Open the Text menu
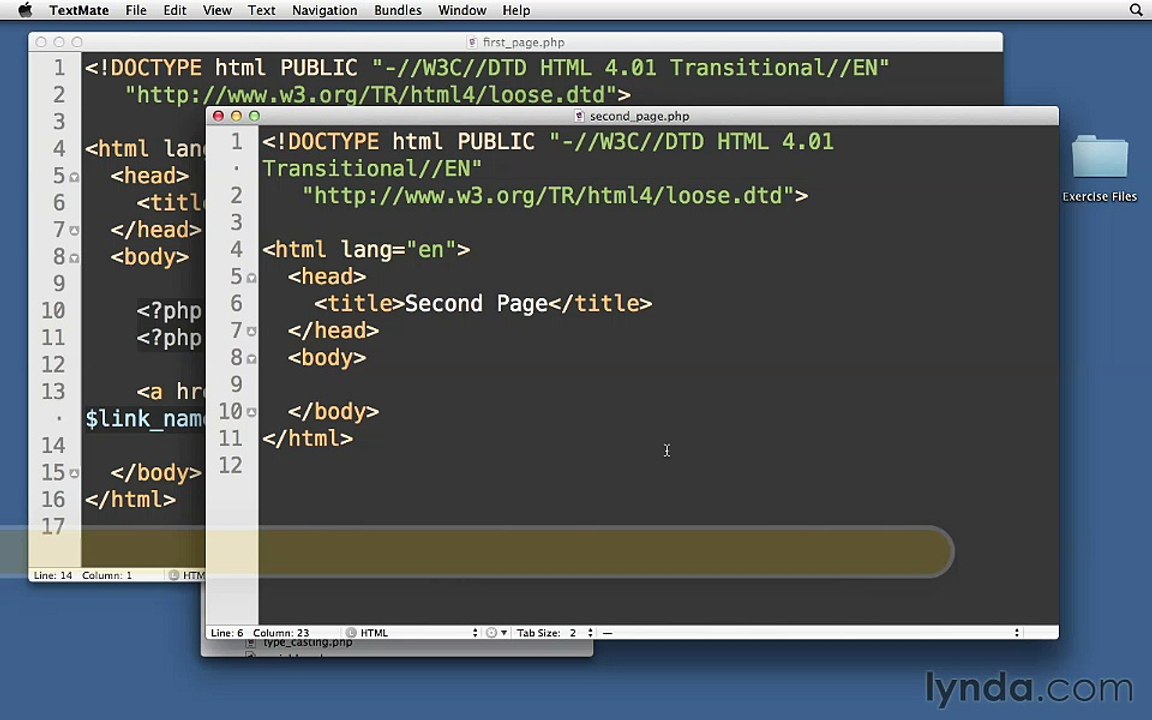This screenshot has width=1152, height=720. [262, 10]
